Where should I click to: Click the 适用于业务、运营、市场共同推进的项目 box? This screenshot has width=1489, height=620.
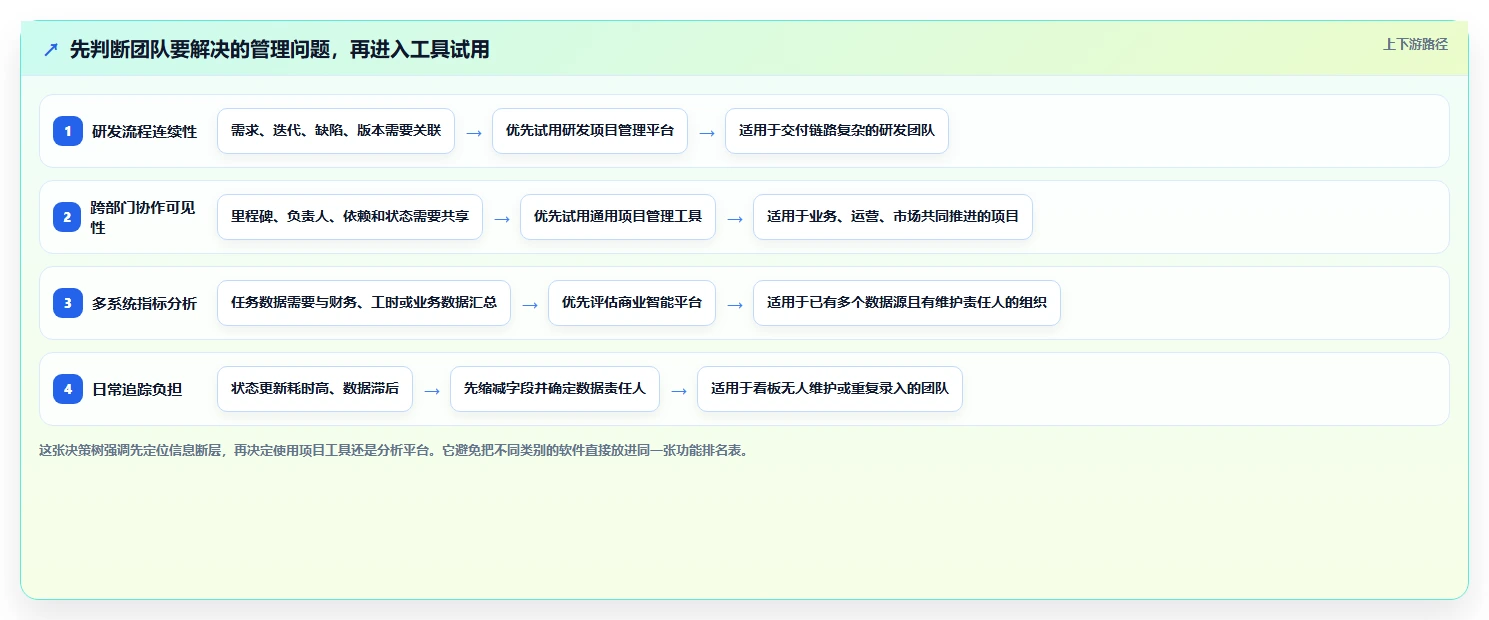[x=893, y=217]
